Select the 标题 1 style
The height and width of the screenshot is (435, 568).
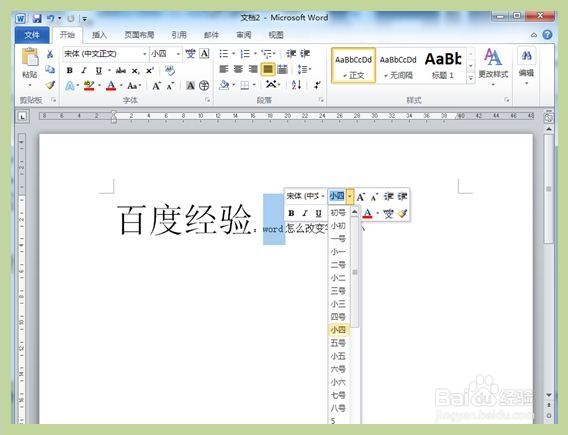tap(443, 66)
